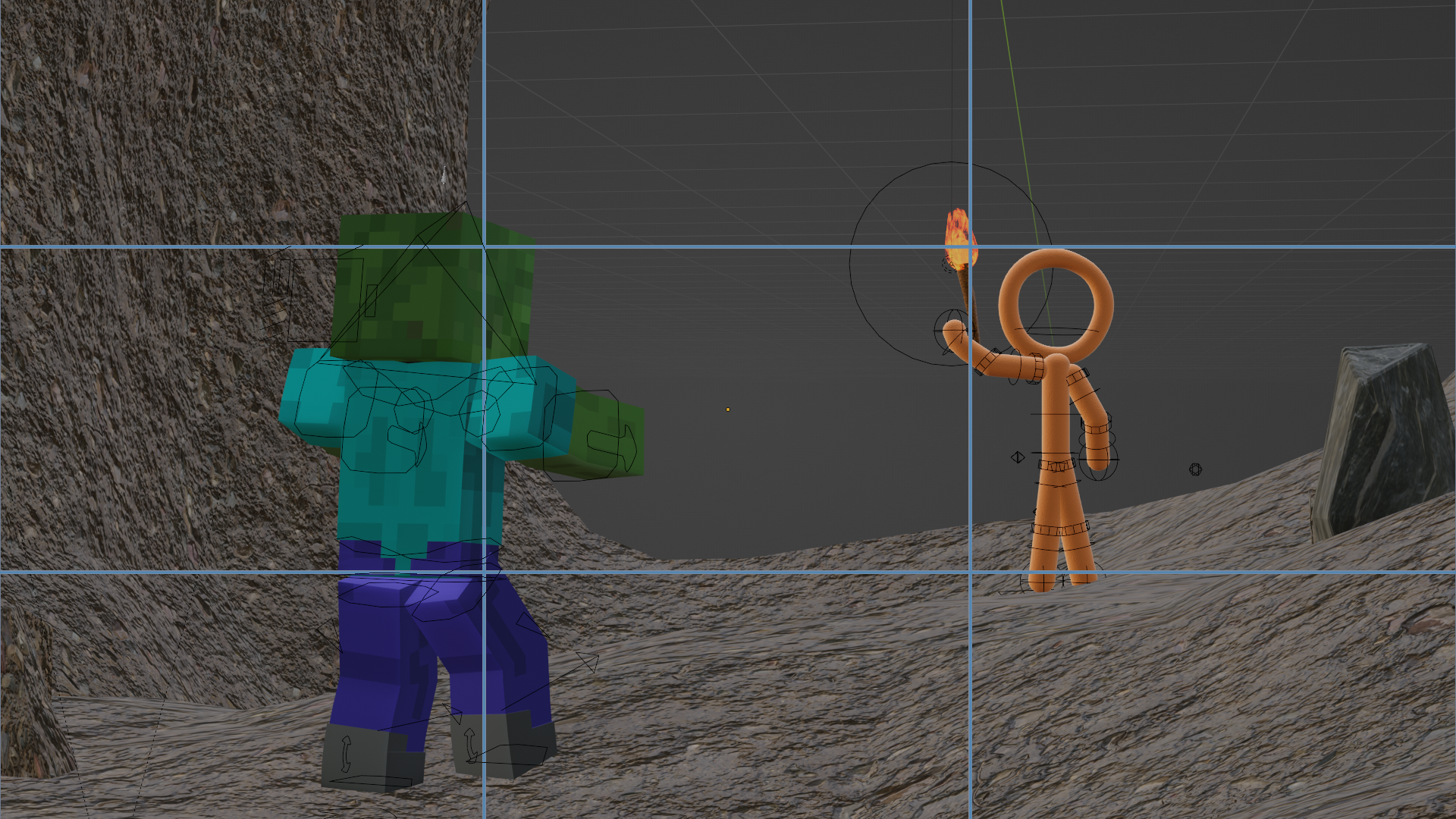Click the orange stick figure's ring head
The height and width of the screenshot is (819, 1456).
point(1056,306)
